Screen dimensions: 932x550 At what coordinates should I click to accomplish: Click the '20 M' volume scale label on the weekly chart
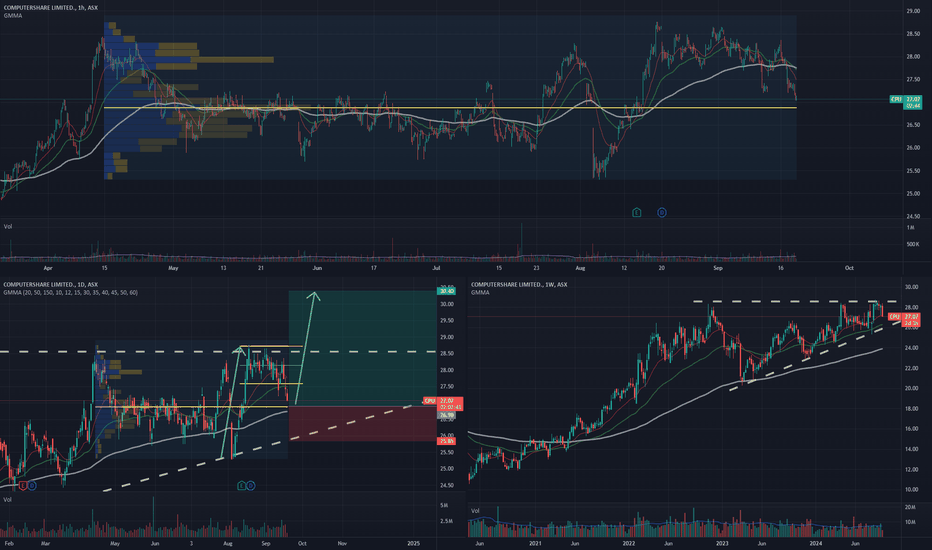(910, 507)
